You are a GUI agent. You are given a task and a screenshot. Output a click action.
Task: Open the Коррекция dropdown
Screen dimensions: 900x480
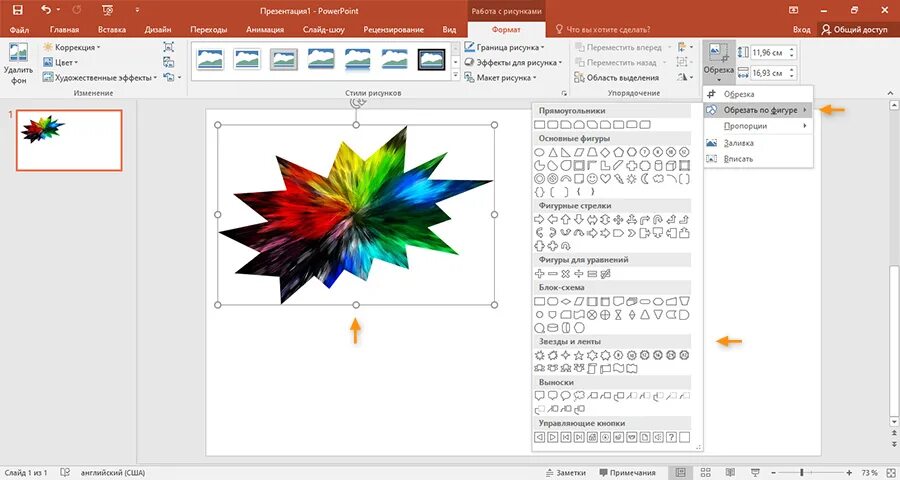pyautogui.click(x=71, y=47)
